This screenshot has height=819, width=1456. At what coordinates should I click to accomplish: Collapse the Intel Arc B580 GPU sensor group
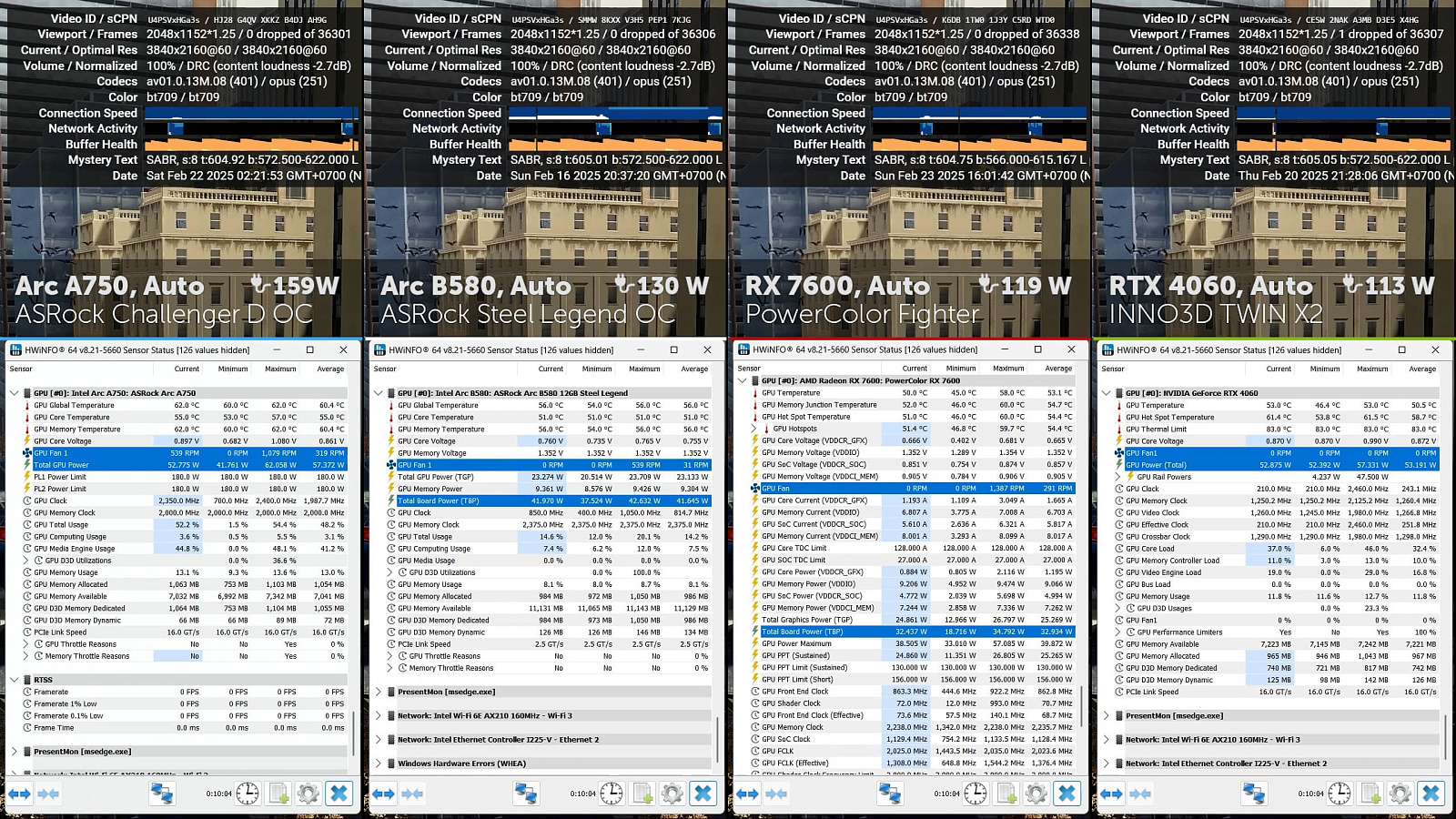[379, 393]
